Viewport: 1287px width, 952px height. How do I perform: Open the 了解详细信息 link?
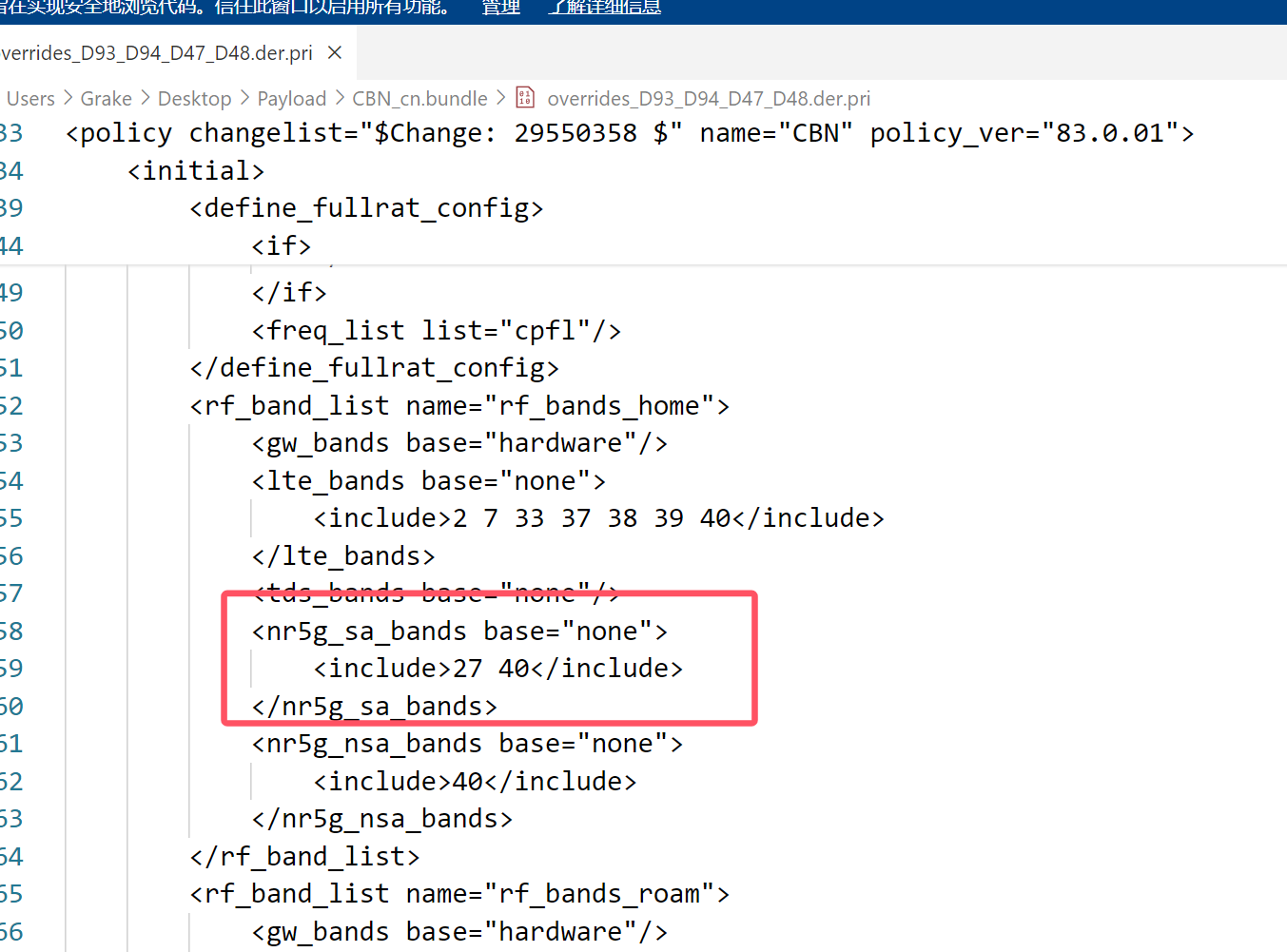[604, 8]
